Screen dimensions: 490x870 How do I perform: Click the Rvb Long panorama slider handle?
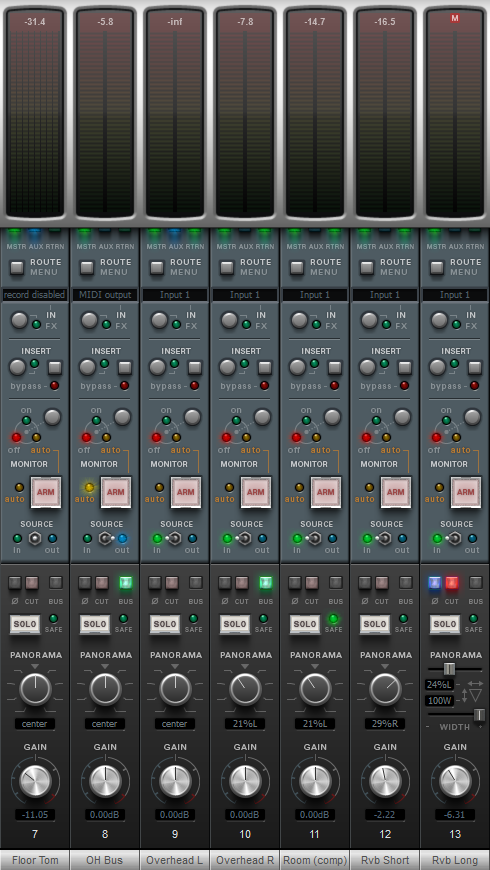point(449,669)
